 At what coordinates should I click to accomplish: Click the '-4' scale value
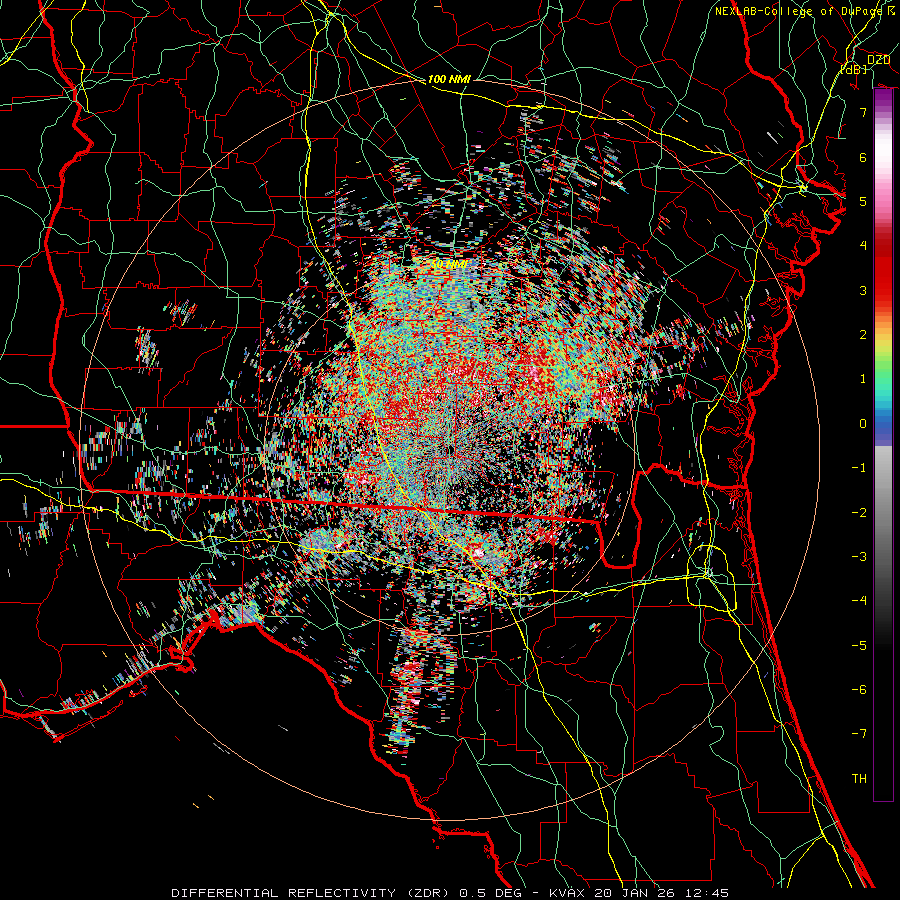[x=859, y=601]
